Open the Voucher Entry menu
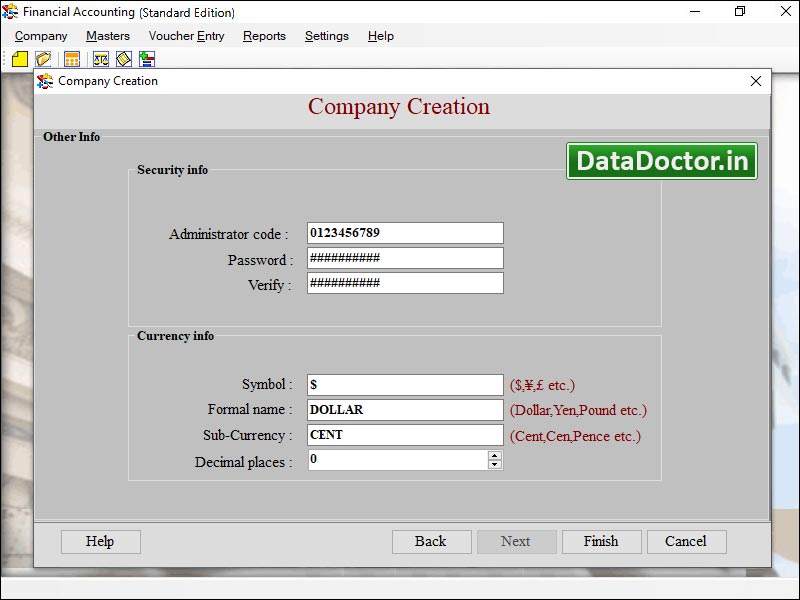The width and height of the screenshot is (800, 600). tap(186, 36)
